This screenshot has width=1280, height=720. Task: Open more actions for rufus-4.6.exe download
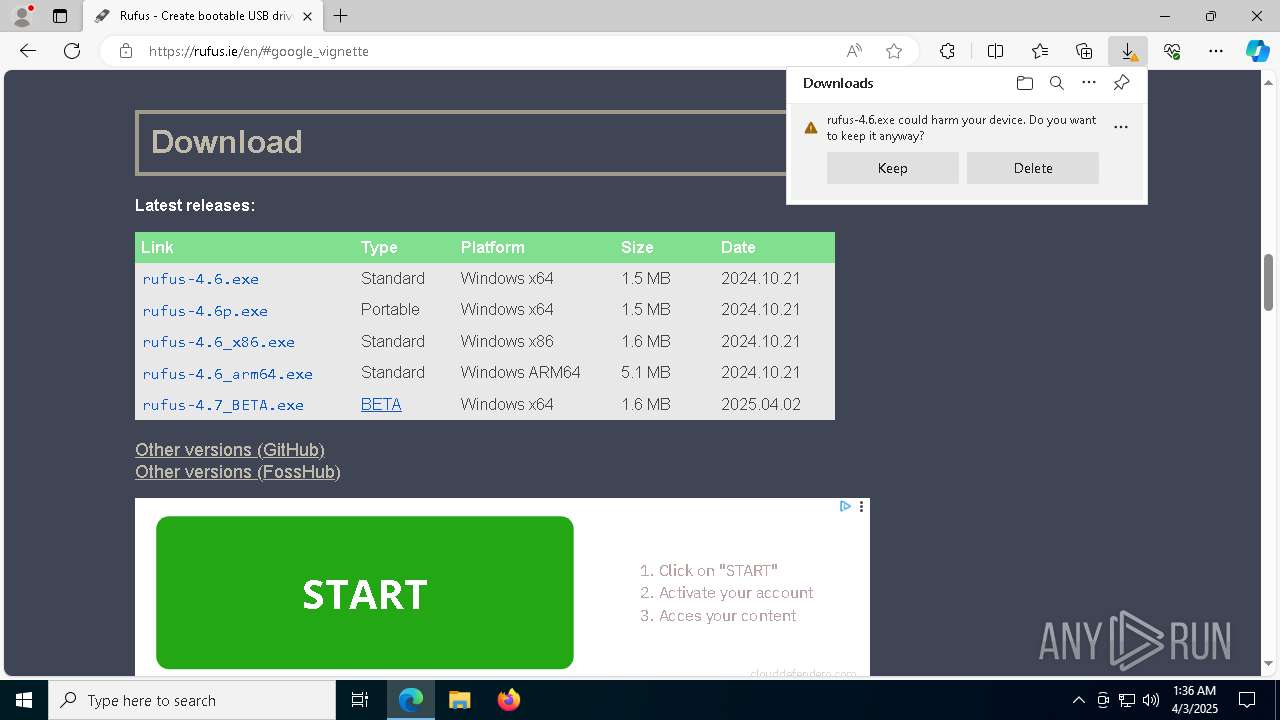coord(1121,127)
